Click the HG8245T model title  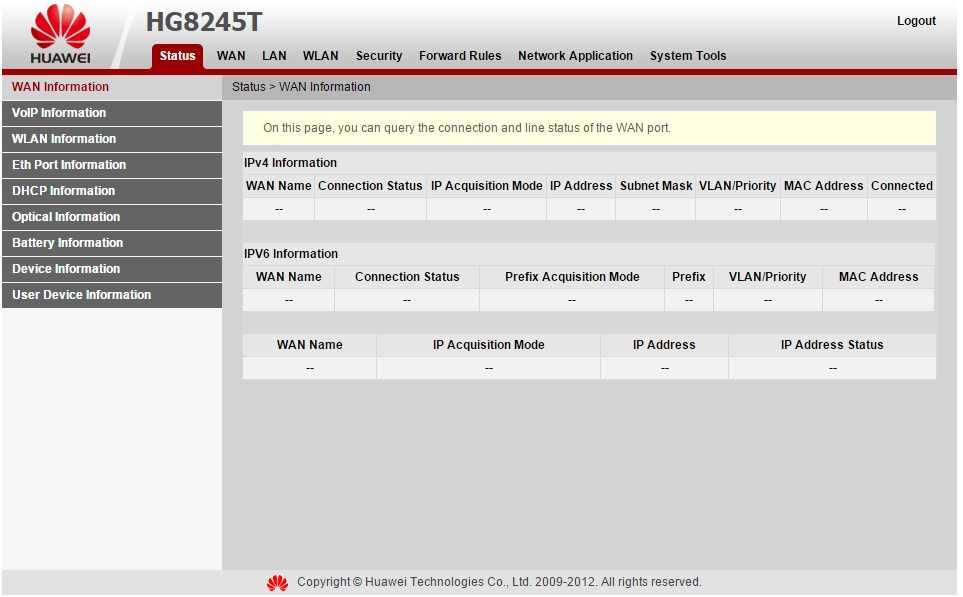coord(204,23)
